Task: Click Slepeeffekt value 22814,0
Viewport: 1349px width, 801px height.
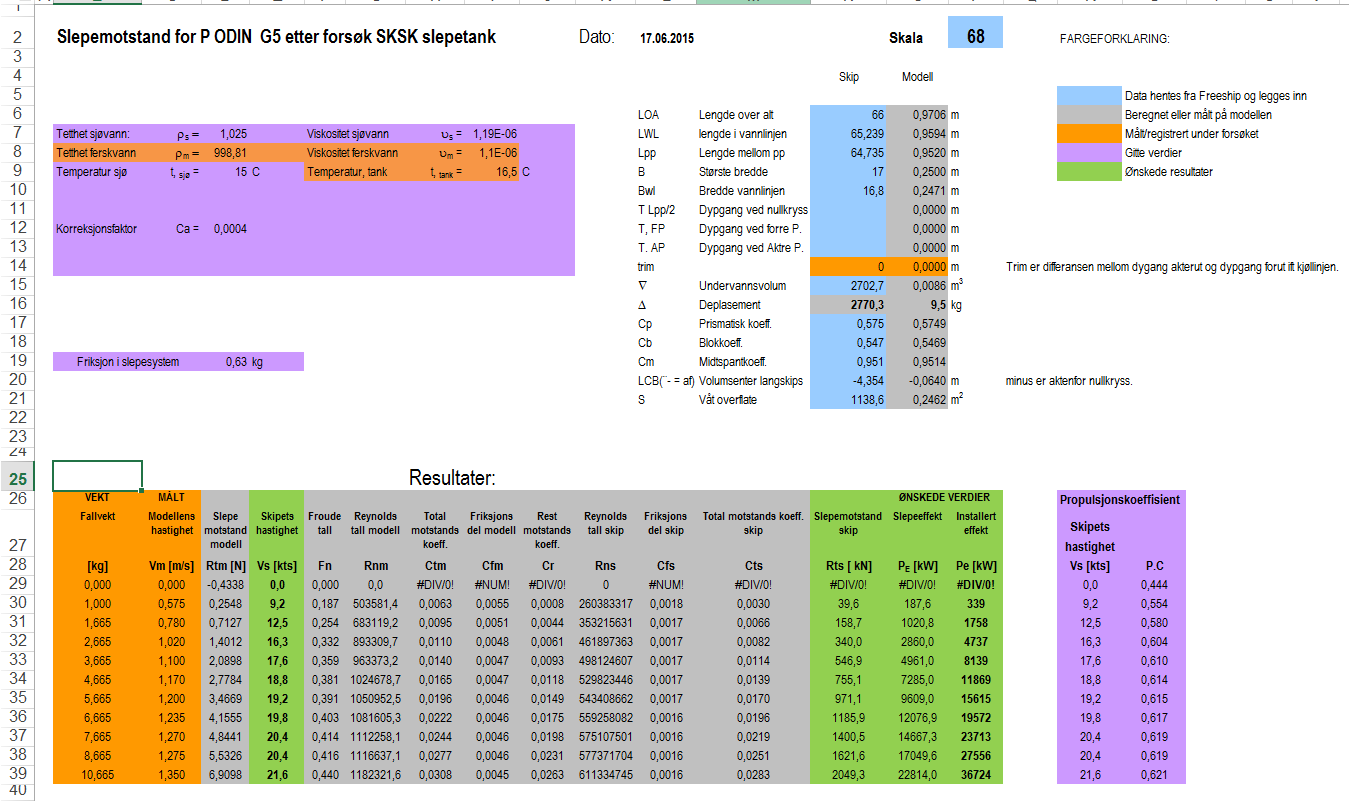Action: click(916, 774)
